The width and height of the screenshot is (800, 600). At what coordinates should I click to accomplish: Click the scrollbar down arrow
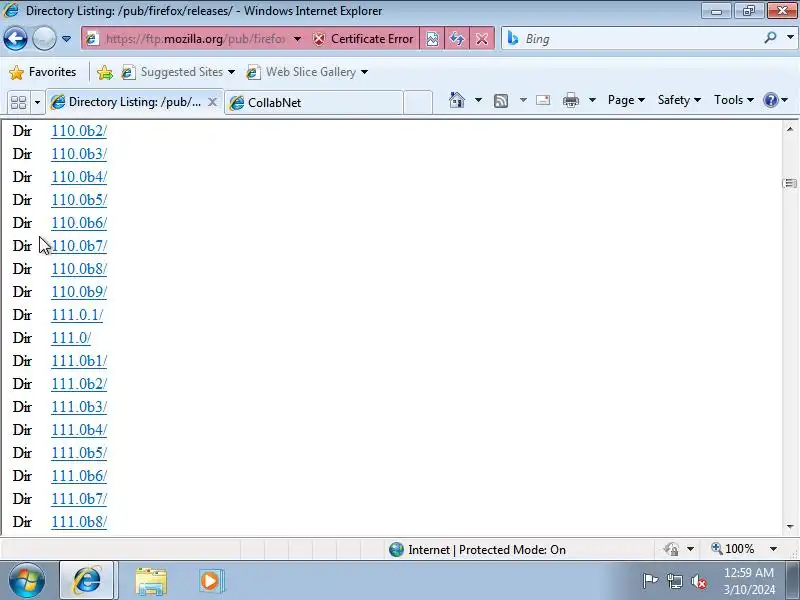pos(790,526)
